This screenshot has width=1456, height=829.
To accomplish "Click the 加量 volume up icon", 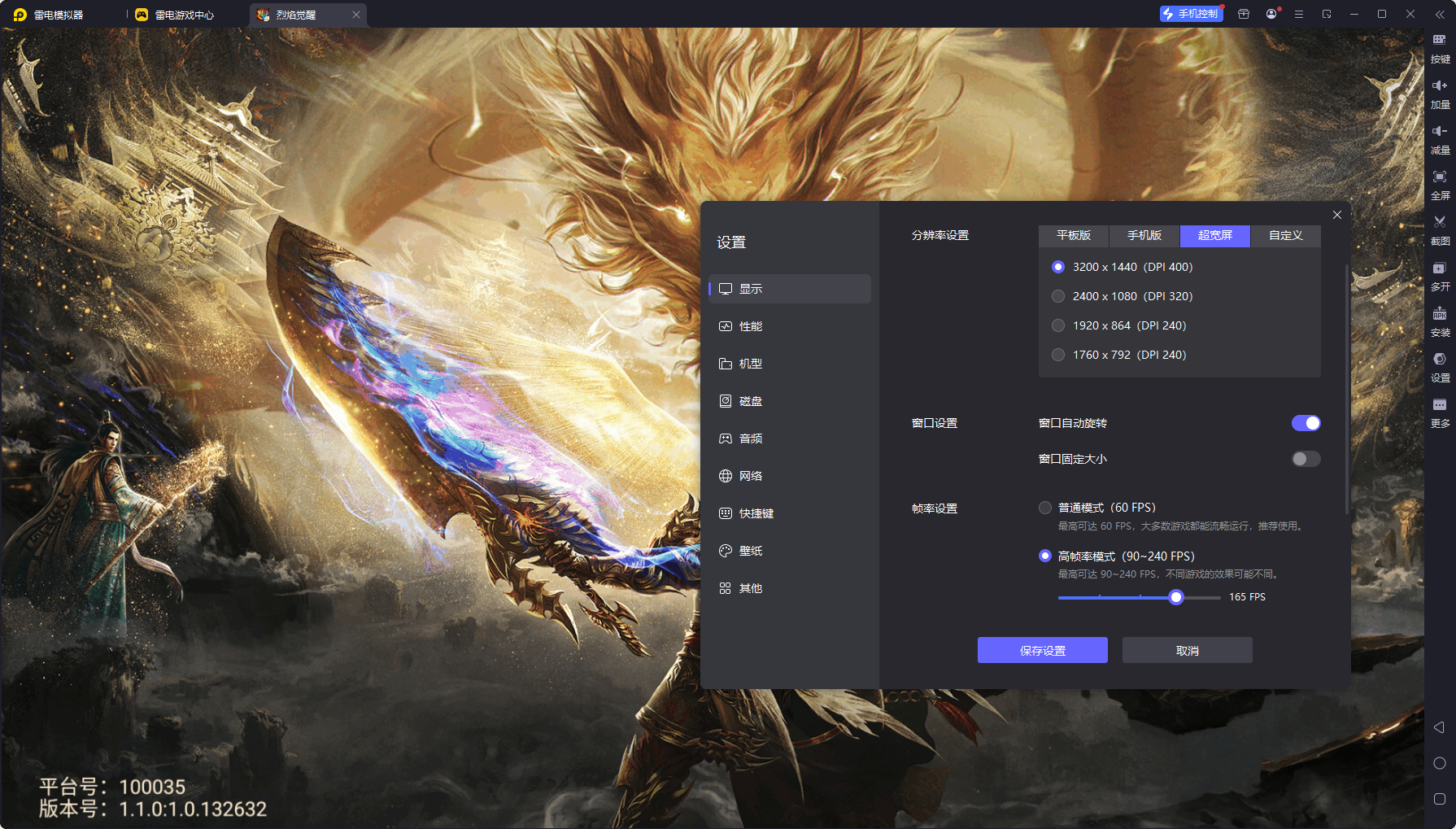I will pos(1439,93).
